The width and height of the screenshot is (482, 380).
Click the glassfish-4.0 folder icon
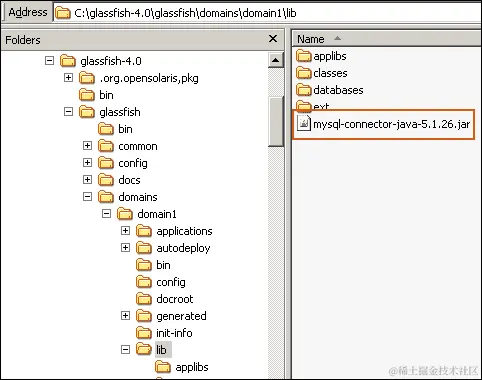point(68,61)
